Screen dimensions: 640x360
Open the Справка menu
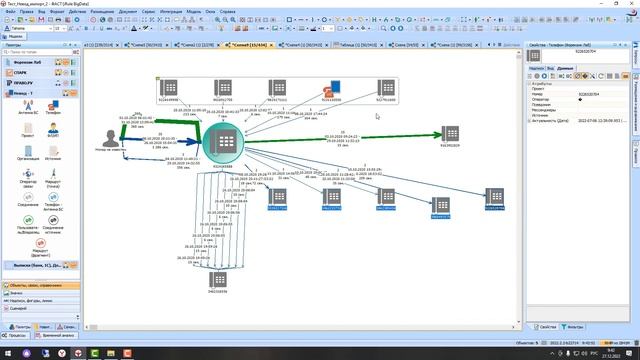point(227,12)
